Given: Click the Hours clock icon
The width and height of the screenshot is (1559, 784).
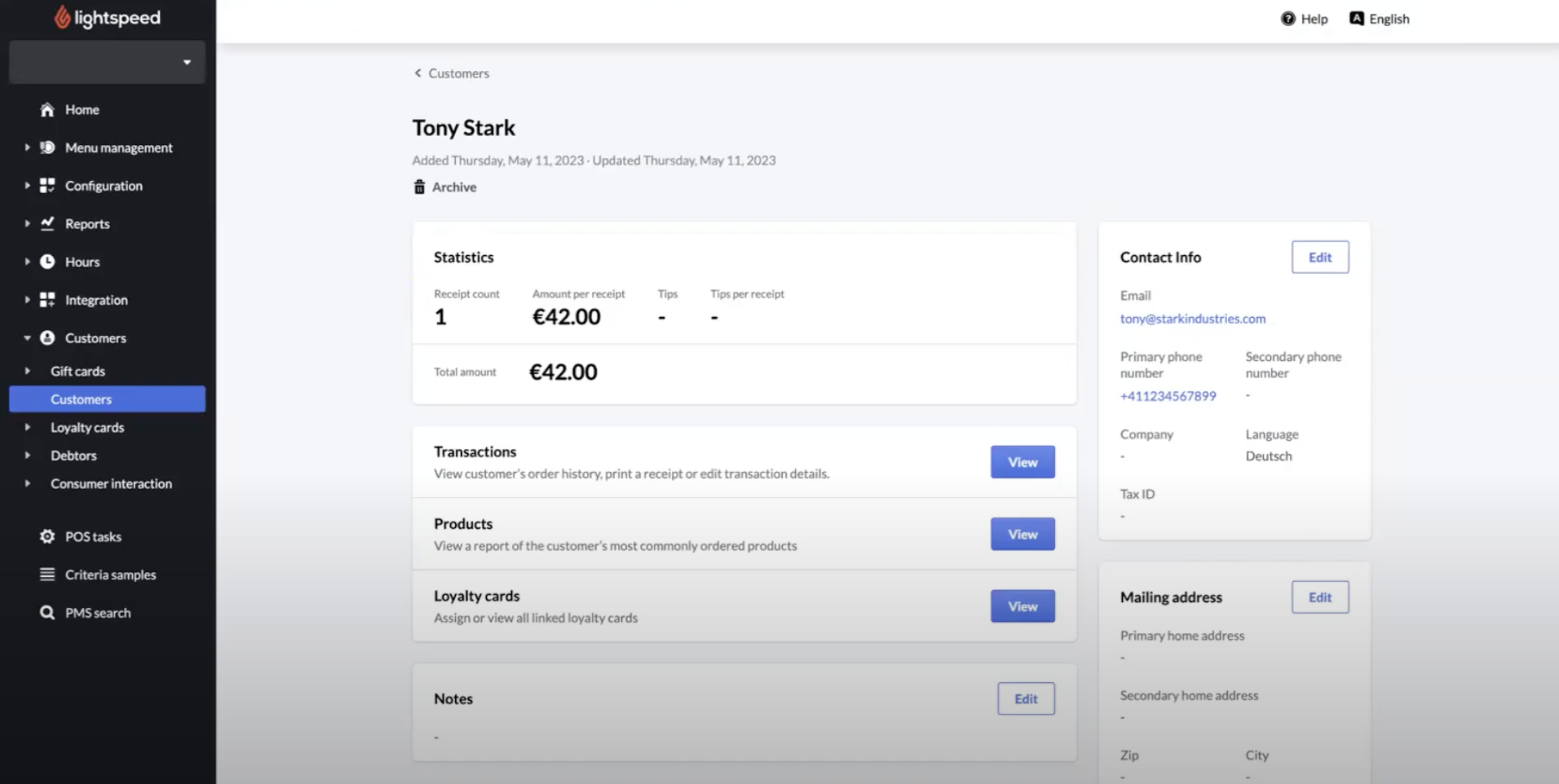Looking at the screenshot, I should (47, 262).
